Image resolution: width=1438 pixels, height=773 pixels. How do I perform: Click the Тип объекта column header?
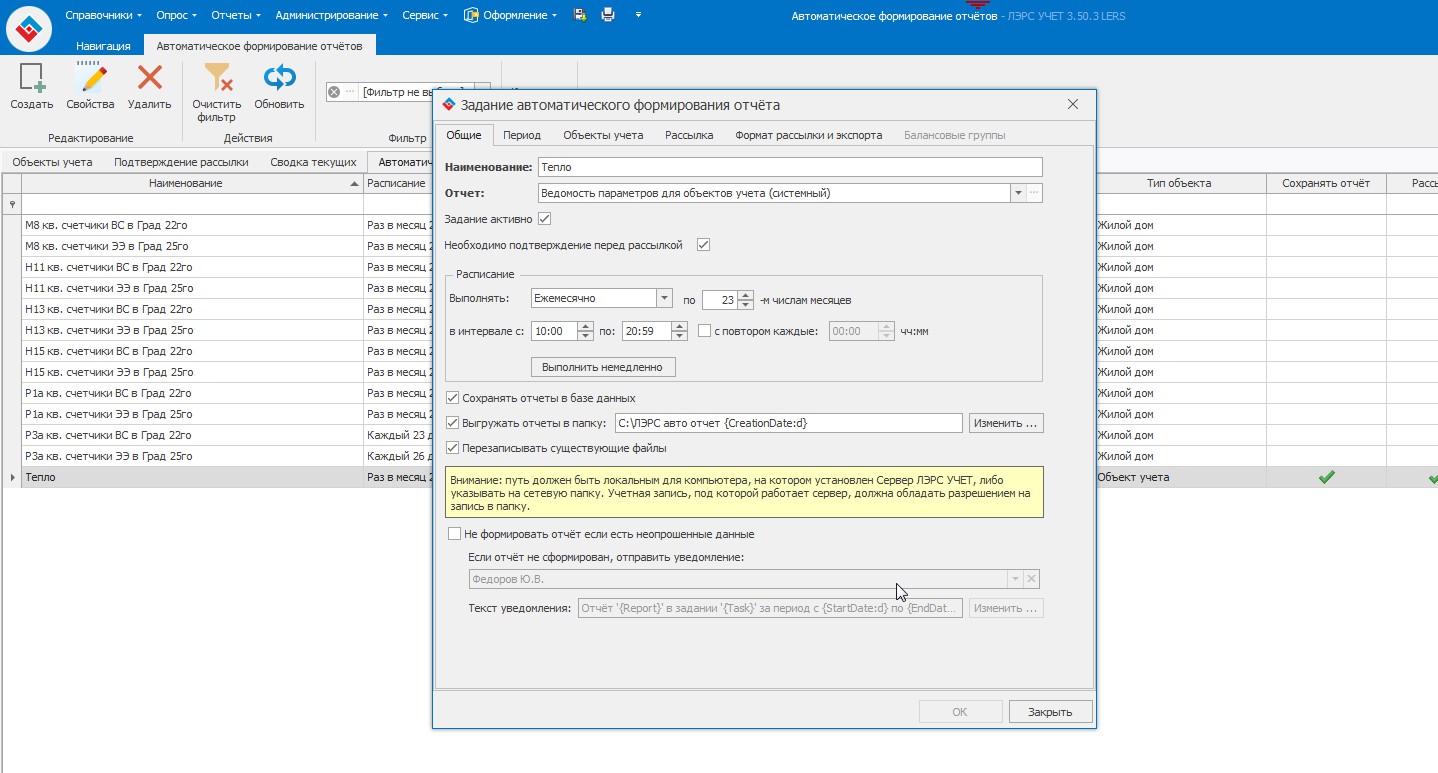point(1178,183)
